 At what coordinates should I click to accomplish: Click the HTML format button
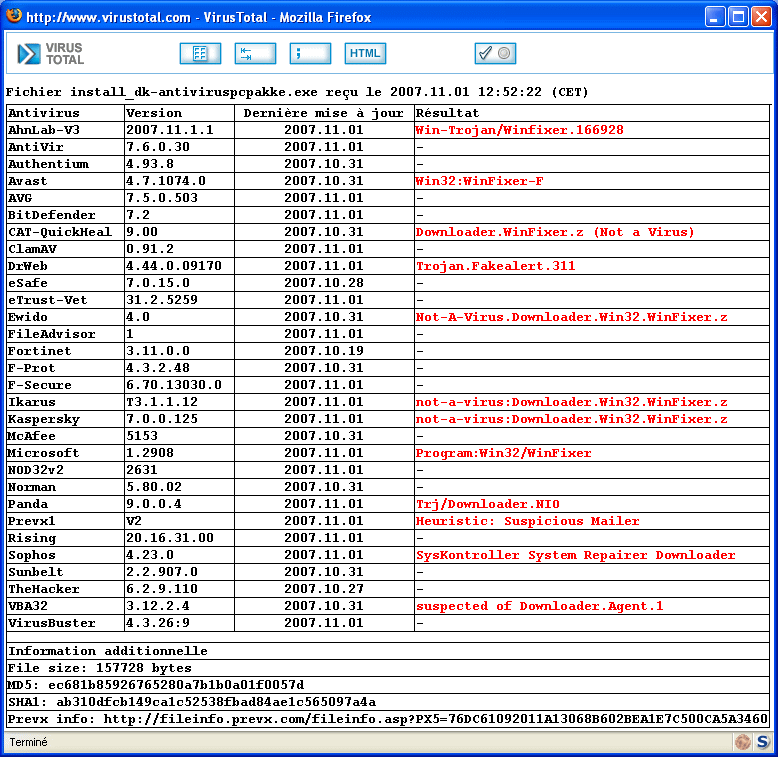365,54
